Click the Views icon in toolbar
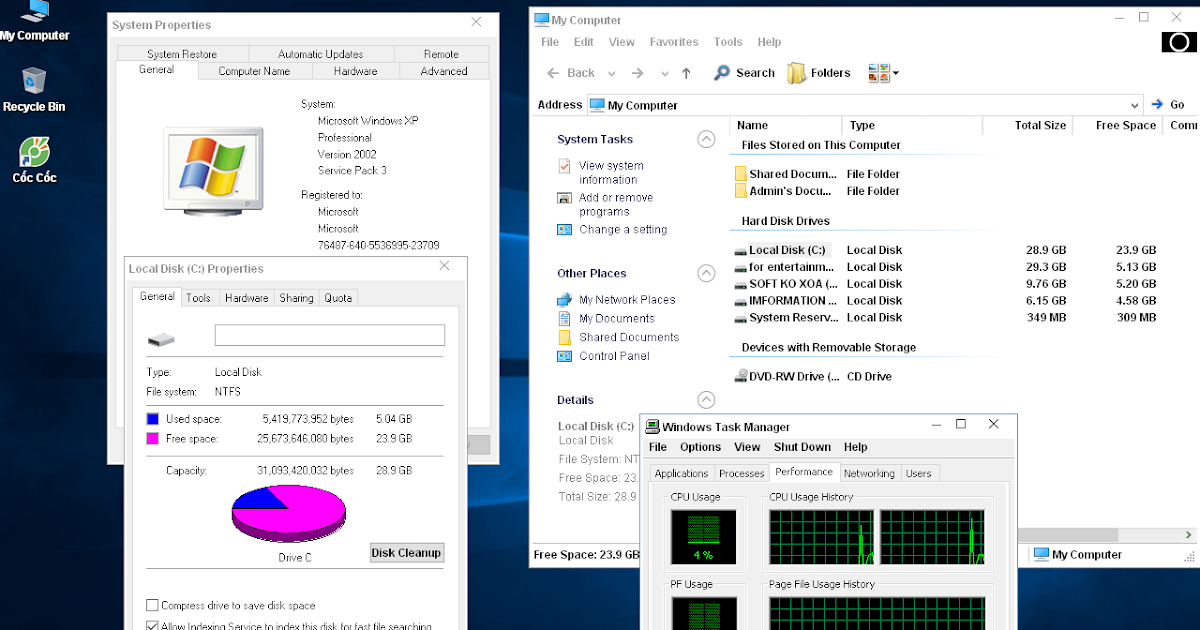1200x630 pixels. click(x=879, y=73)
